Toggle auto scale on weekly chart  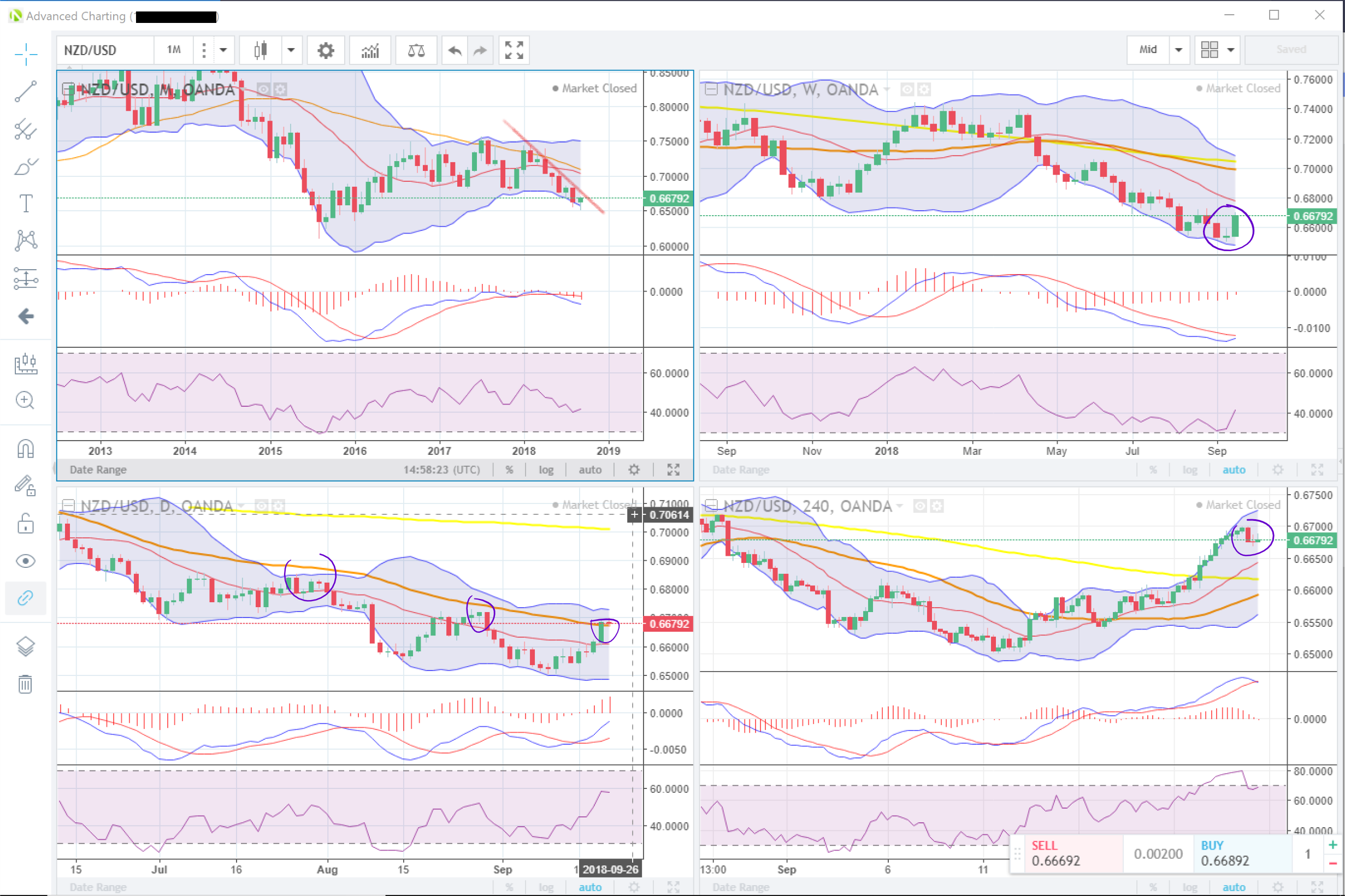click(x=1233, y=470)
